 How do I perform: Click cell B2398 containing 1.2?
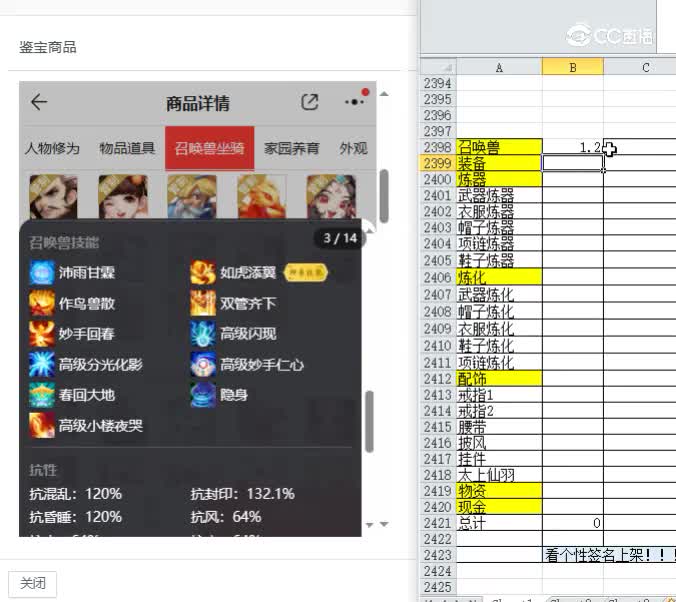point(573,147)
